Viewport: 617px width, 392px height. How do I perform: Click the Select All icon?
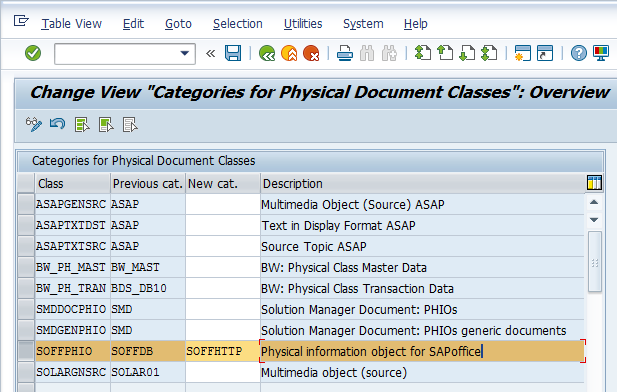(82, 124)
